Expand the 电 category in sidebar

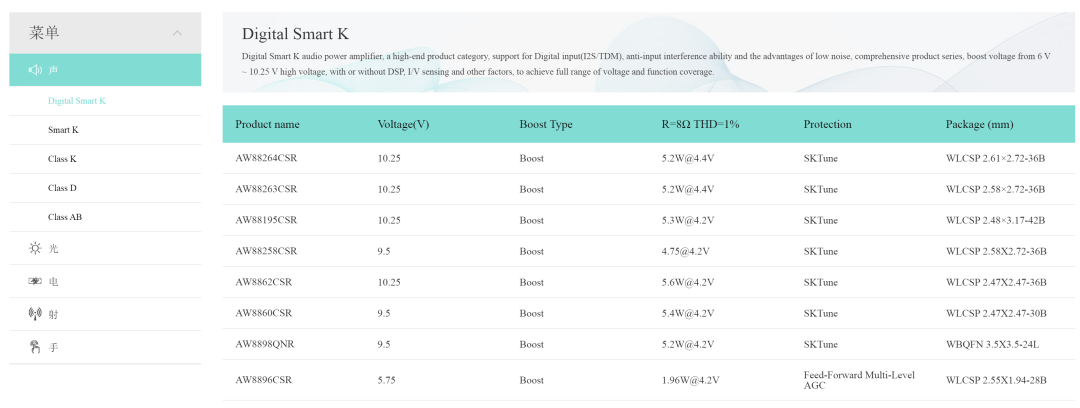[x=105, y=281]
